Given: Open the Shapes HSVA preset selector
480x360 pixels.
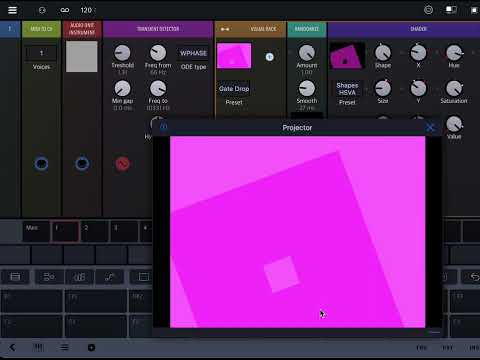Looking at the screenshot, I should [347, 89].
